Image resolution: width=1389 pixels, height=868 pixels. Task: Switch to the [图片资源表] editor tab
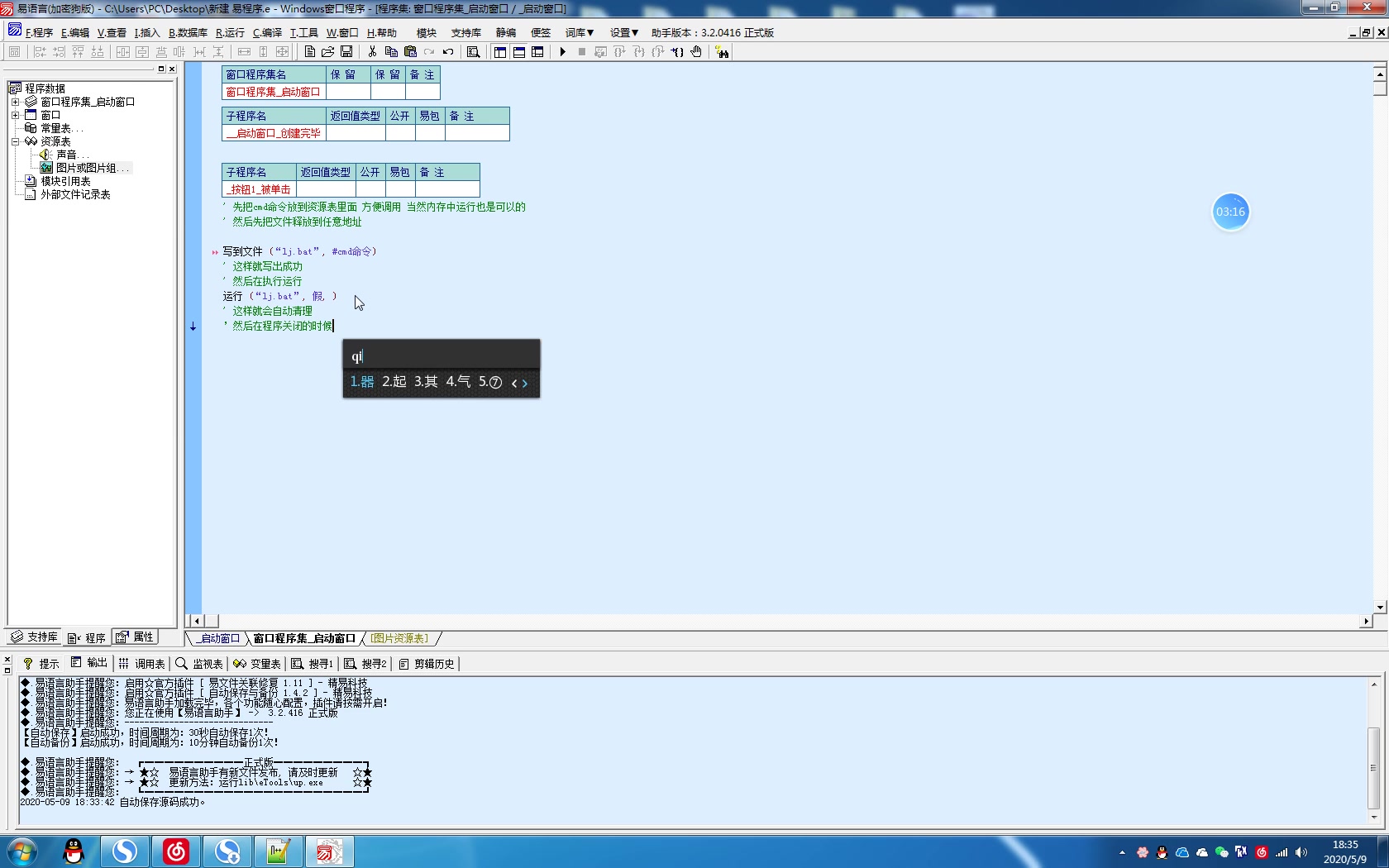(x=399, y=638)
